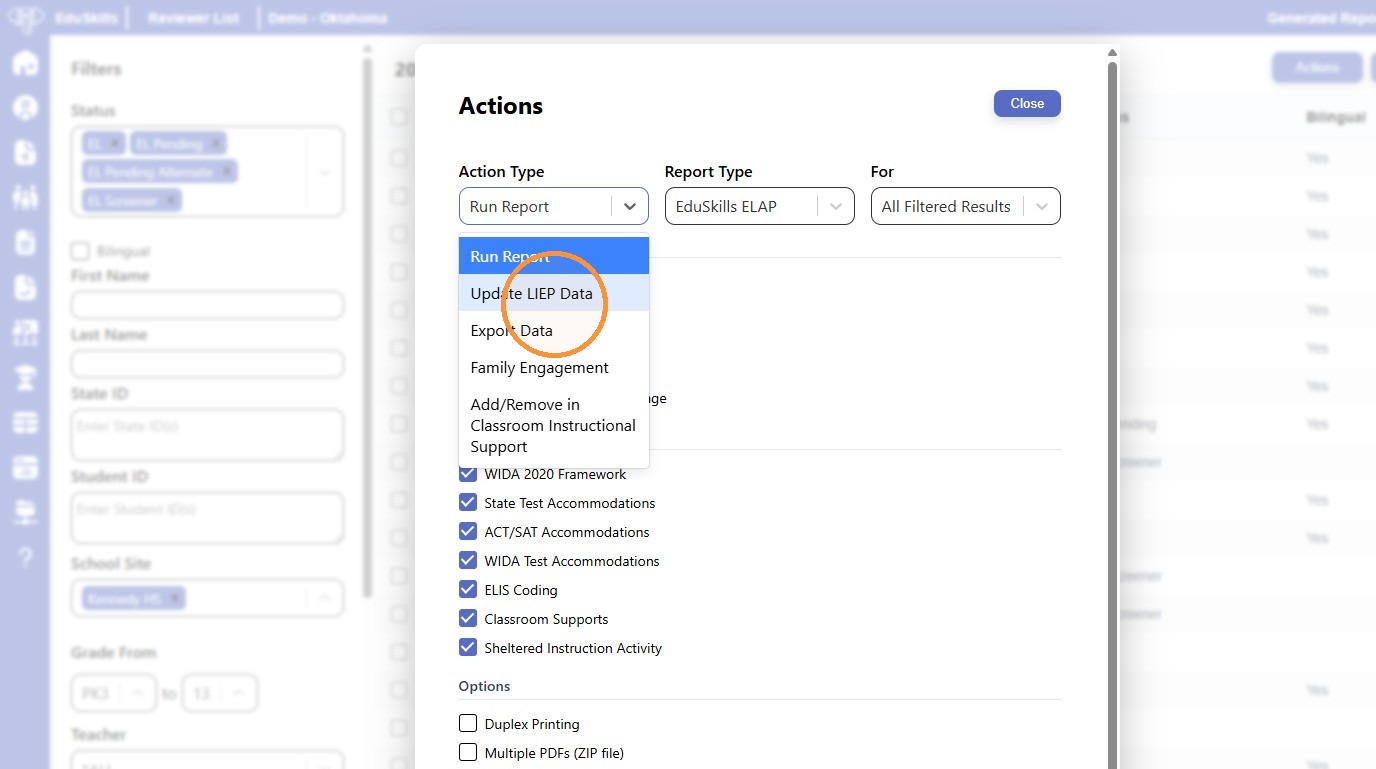This screenshot has height=769, width=1376.
Task: Uncheck WIDA Test Accommodations
Action: [468, 560]
